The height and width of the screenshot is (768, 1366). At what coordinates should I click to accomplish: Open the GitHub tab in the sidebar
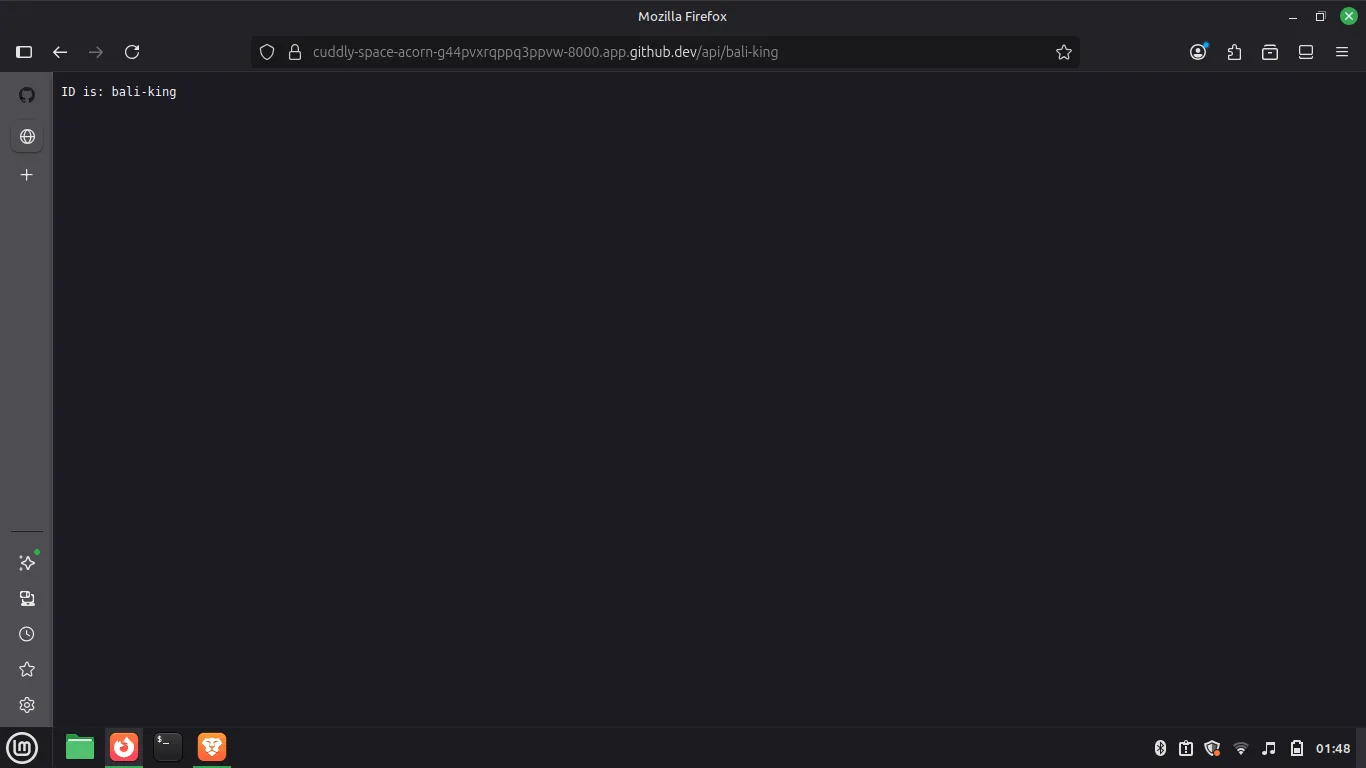pos(27,95)
